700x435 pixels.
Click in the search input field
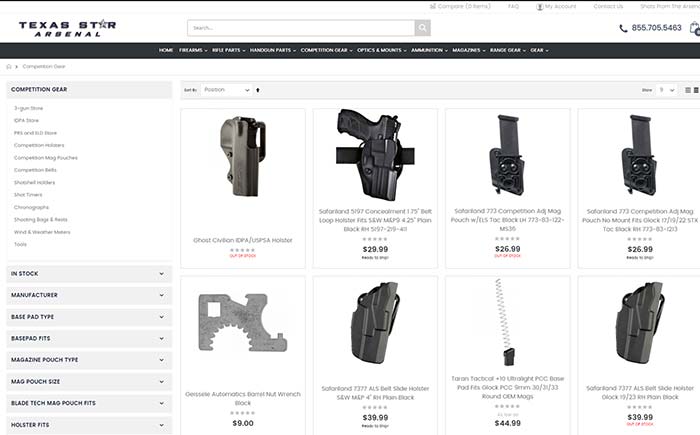click(x=301, y=28)
